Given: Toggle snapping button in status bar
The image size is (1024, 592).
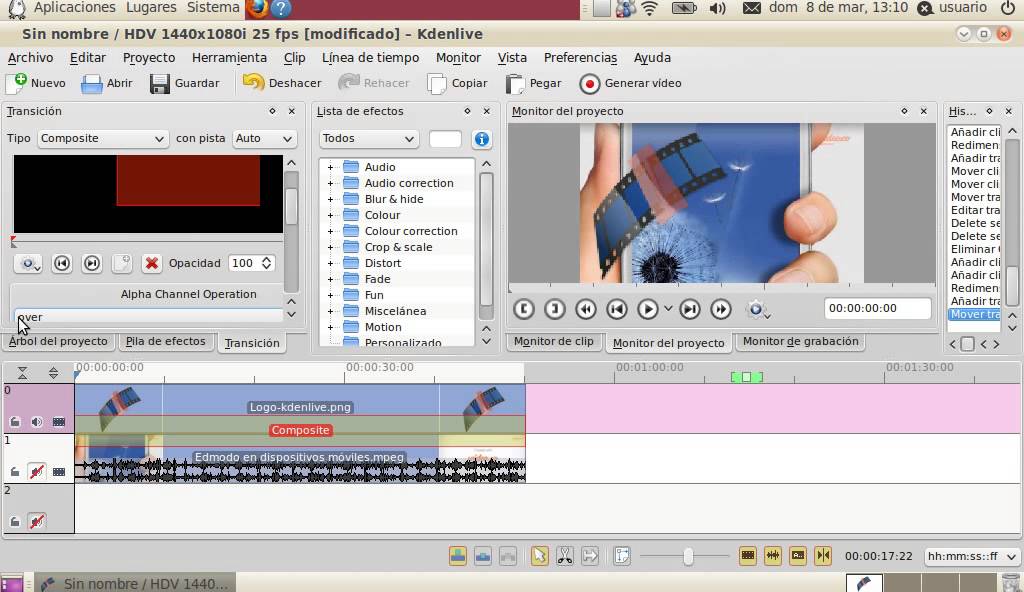Looking at the screenshot, I should coord(823,556).
